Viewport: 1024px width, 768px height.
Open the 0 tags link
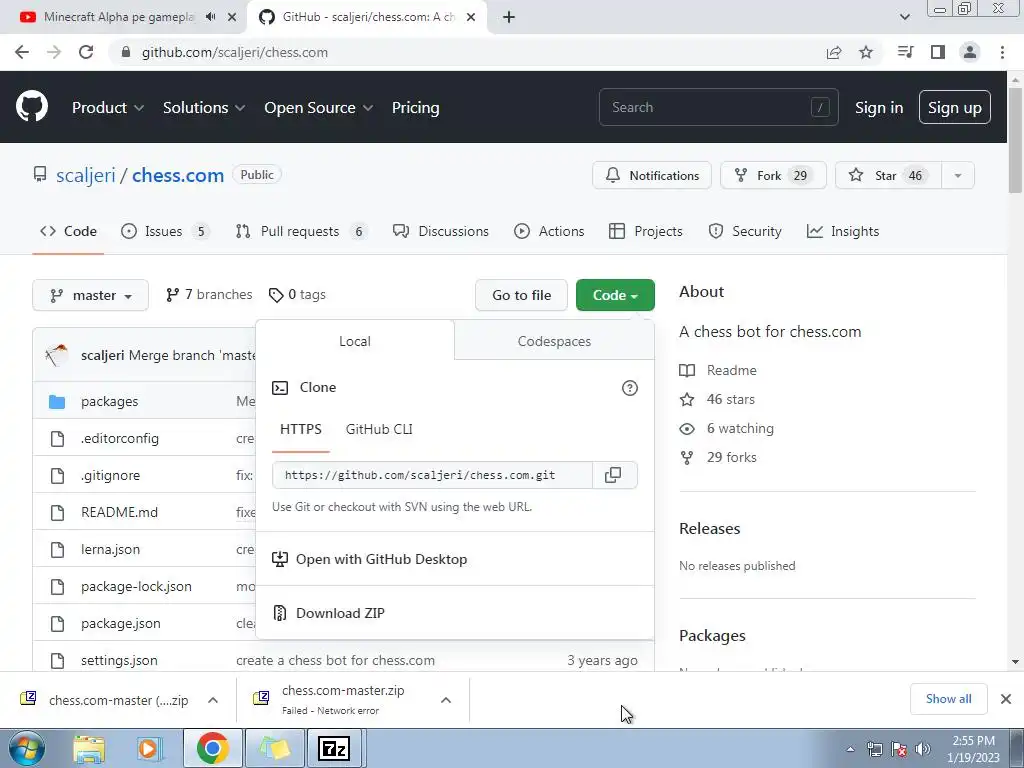297,295
